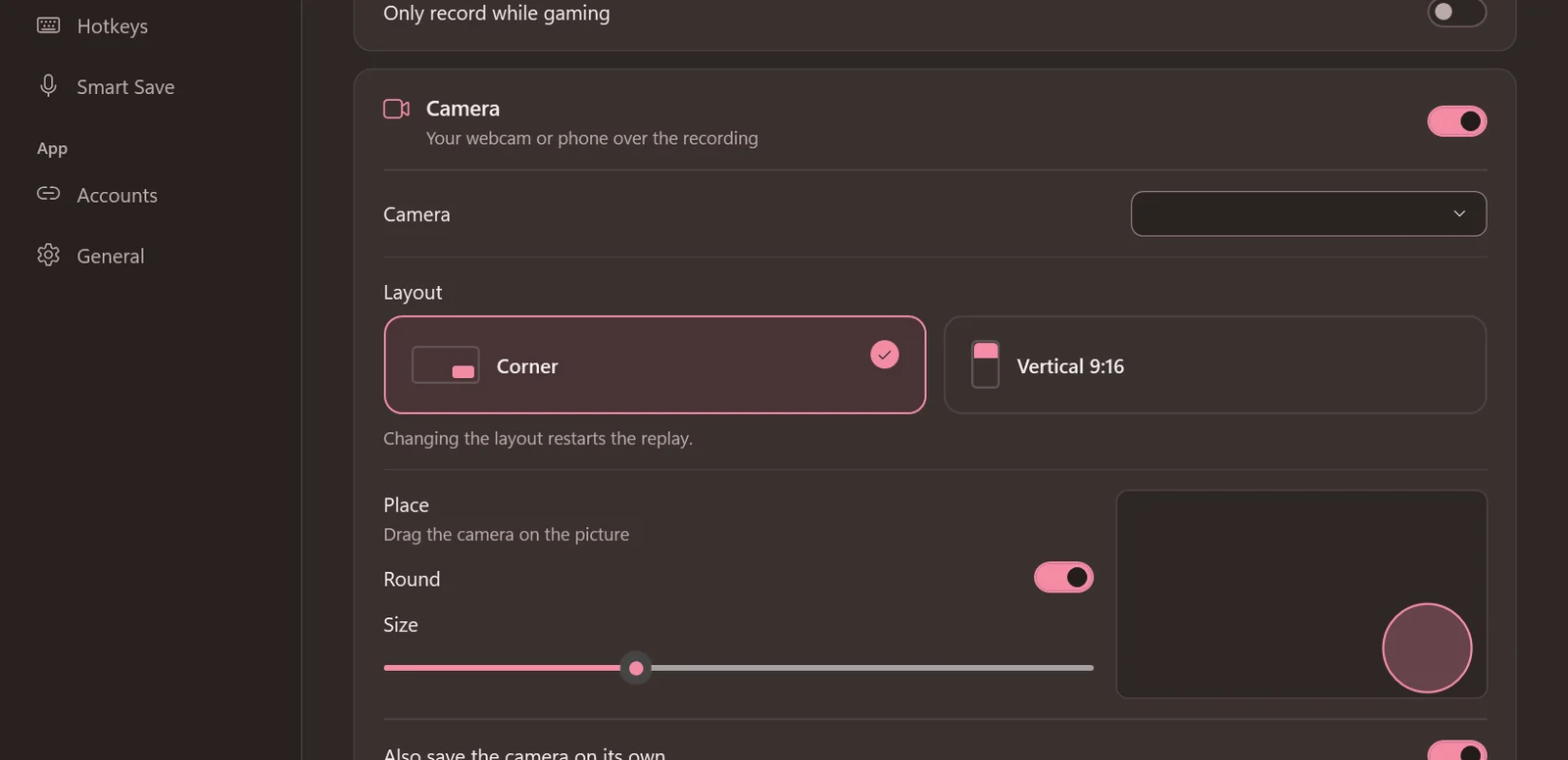This screenshot has width=1568, height=760.
Task: Click the Camera dropdown chevron arrow
Action: tap(1459, 214)
